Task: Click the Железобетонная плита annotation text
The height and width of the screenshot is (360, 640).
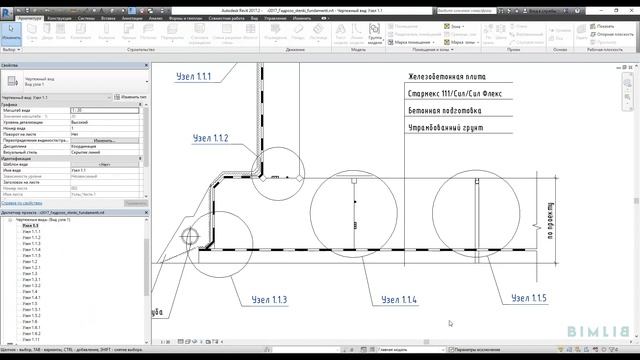Action: (447, 77)
